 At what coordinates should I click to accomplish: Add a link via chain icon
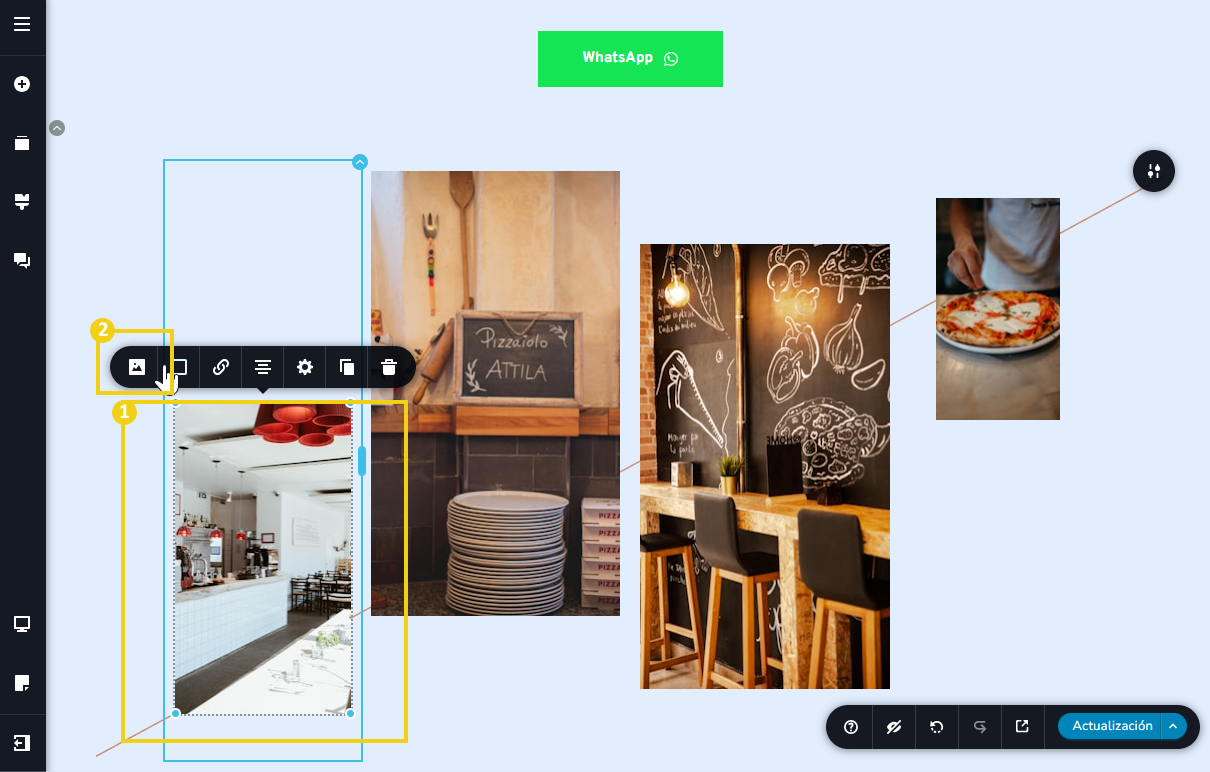pos(221,367)
